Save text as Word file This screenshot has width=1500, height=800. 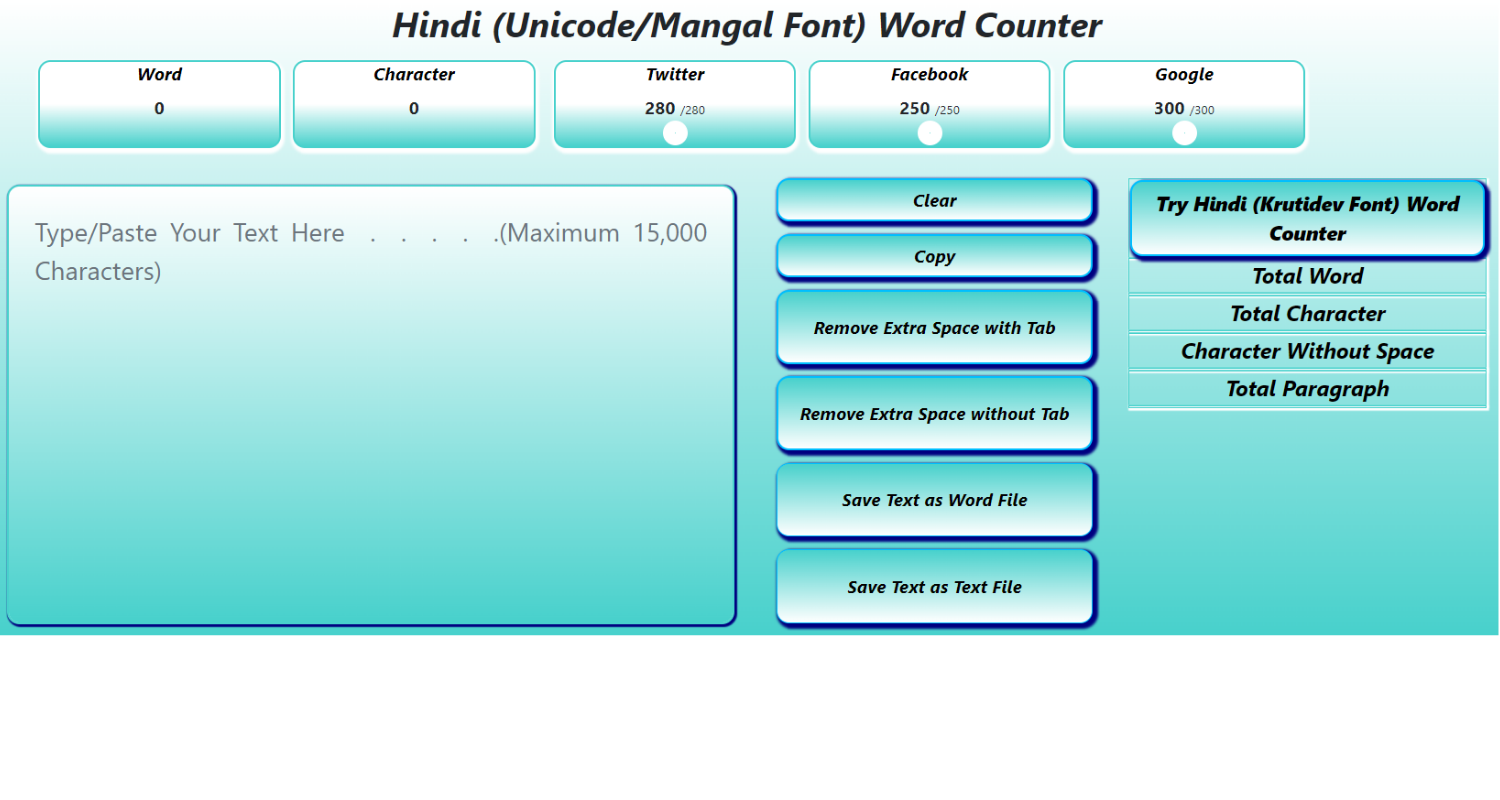(934, 500)
